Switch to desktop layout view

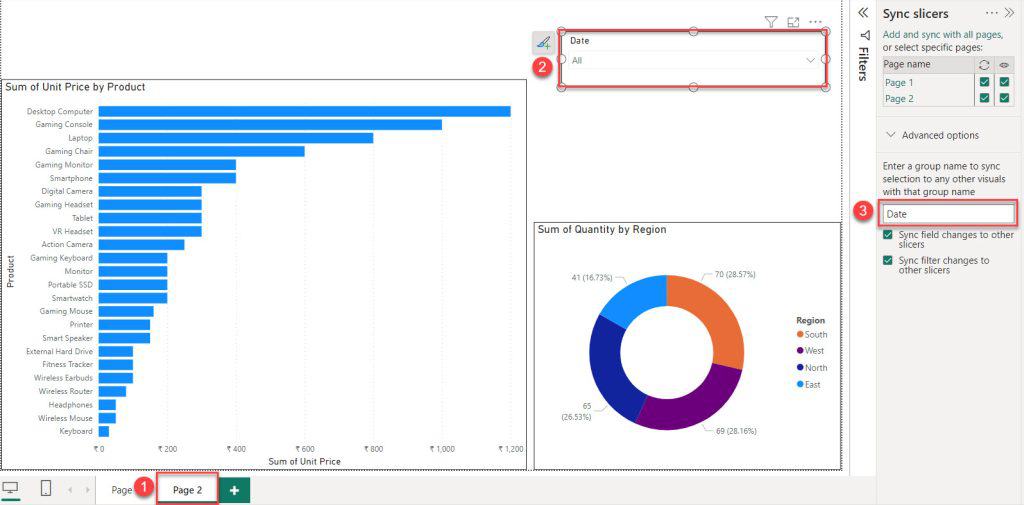coord(11,488)
